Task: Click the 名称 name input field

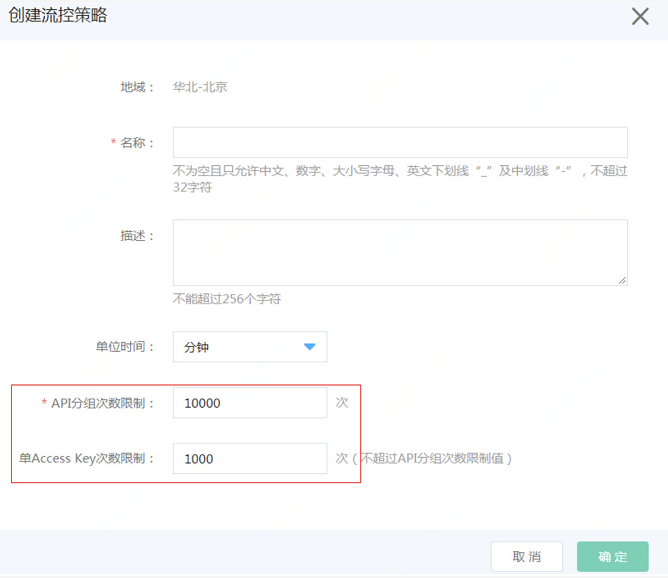Action: coord(400,142)
